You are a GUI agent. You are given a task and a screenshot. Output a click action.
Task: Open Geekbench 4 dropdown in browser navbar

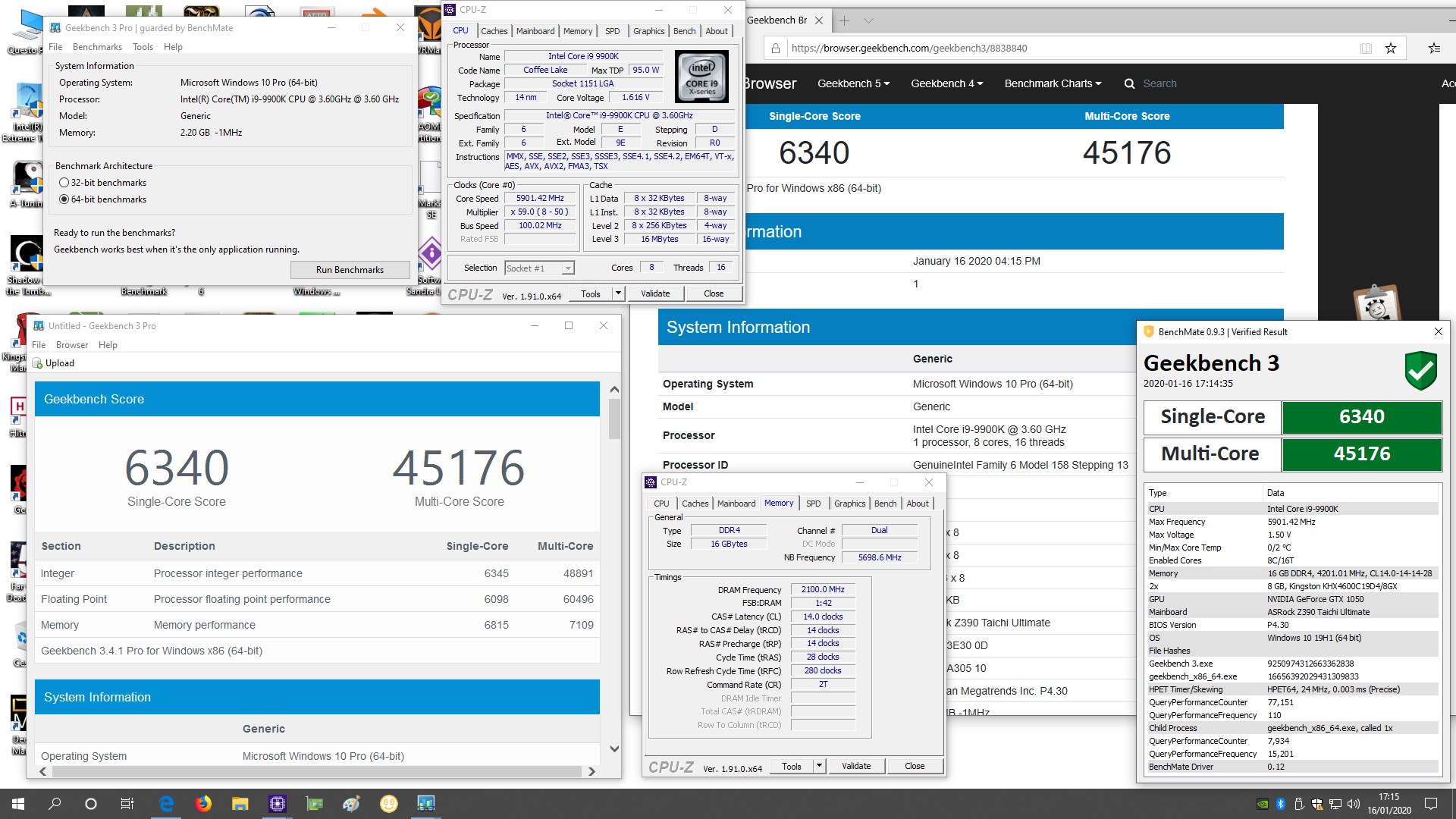(x=946, y=83)
